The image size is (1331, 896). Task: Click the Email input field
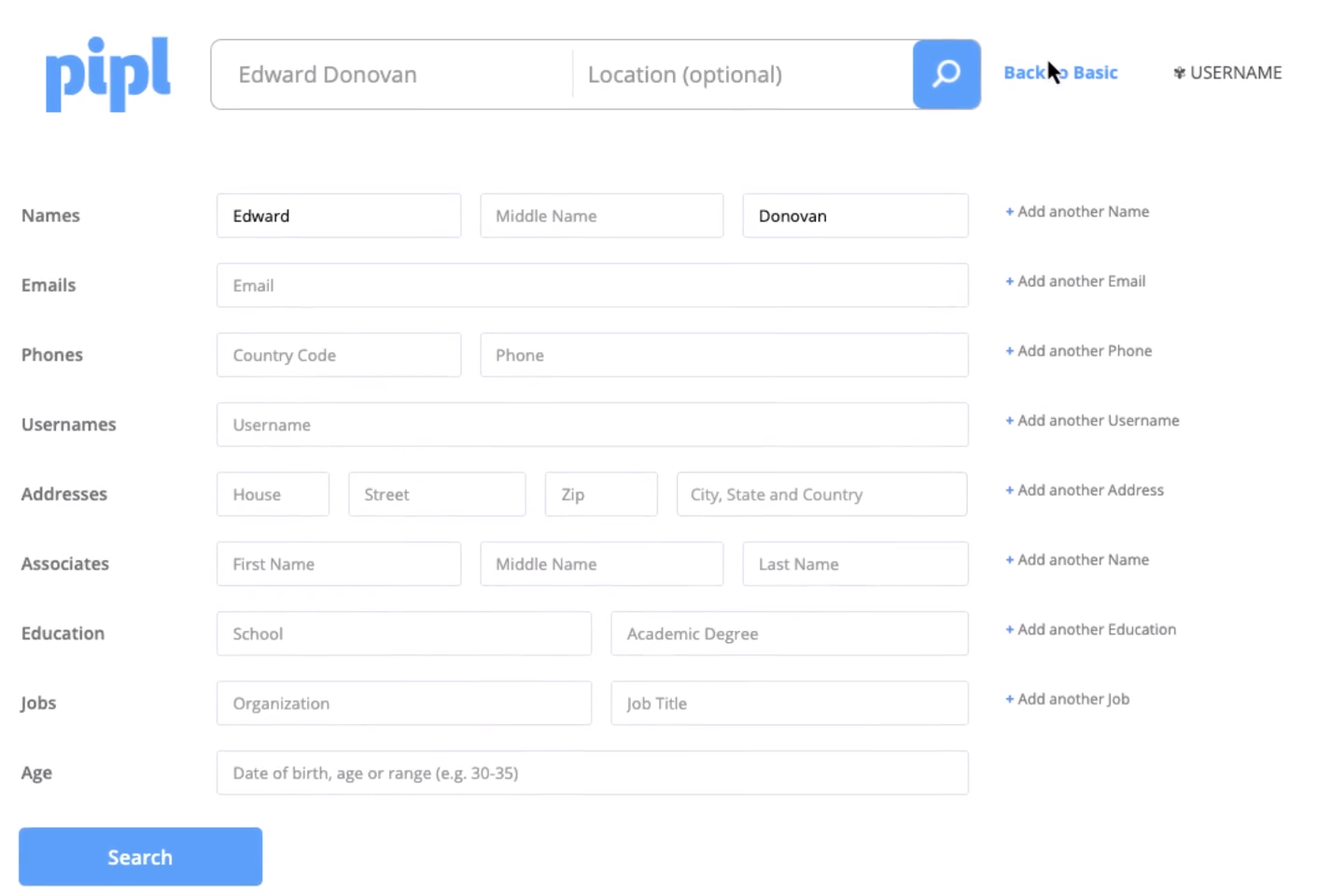(593, 286)
